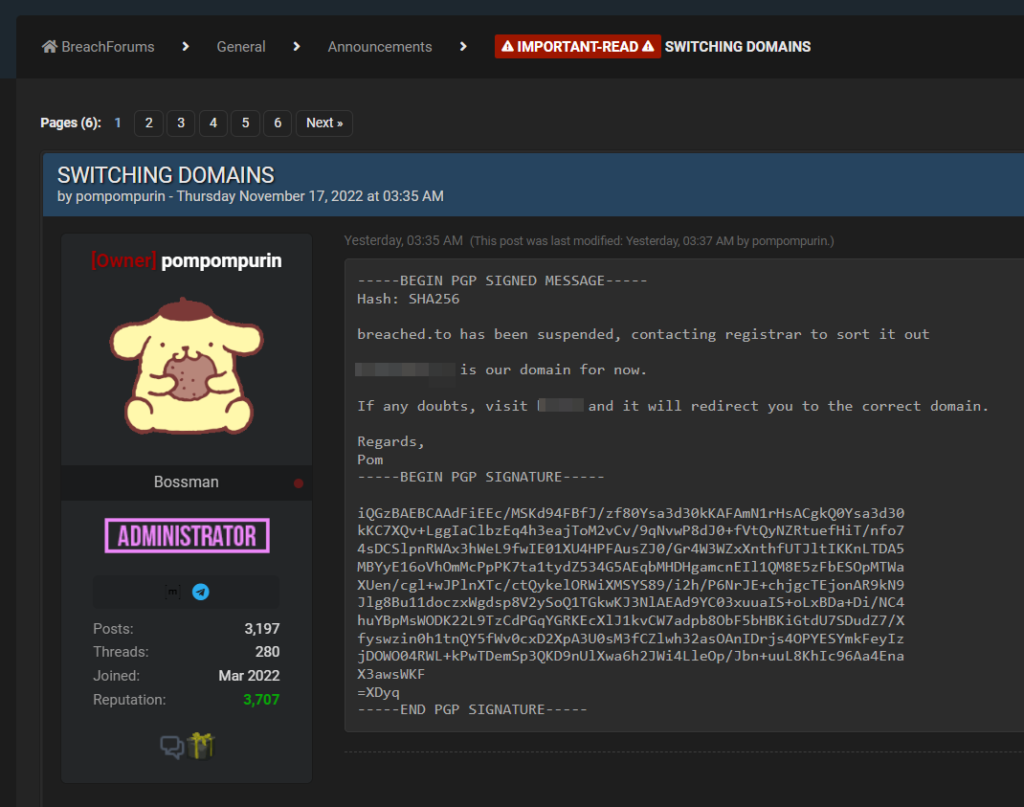Jump to page 3 of thread

click(x=180, y=123)
